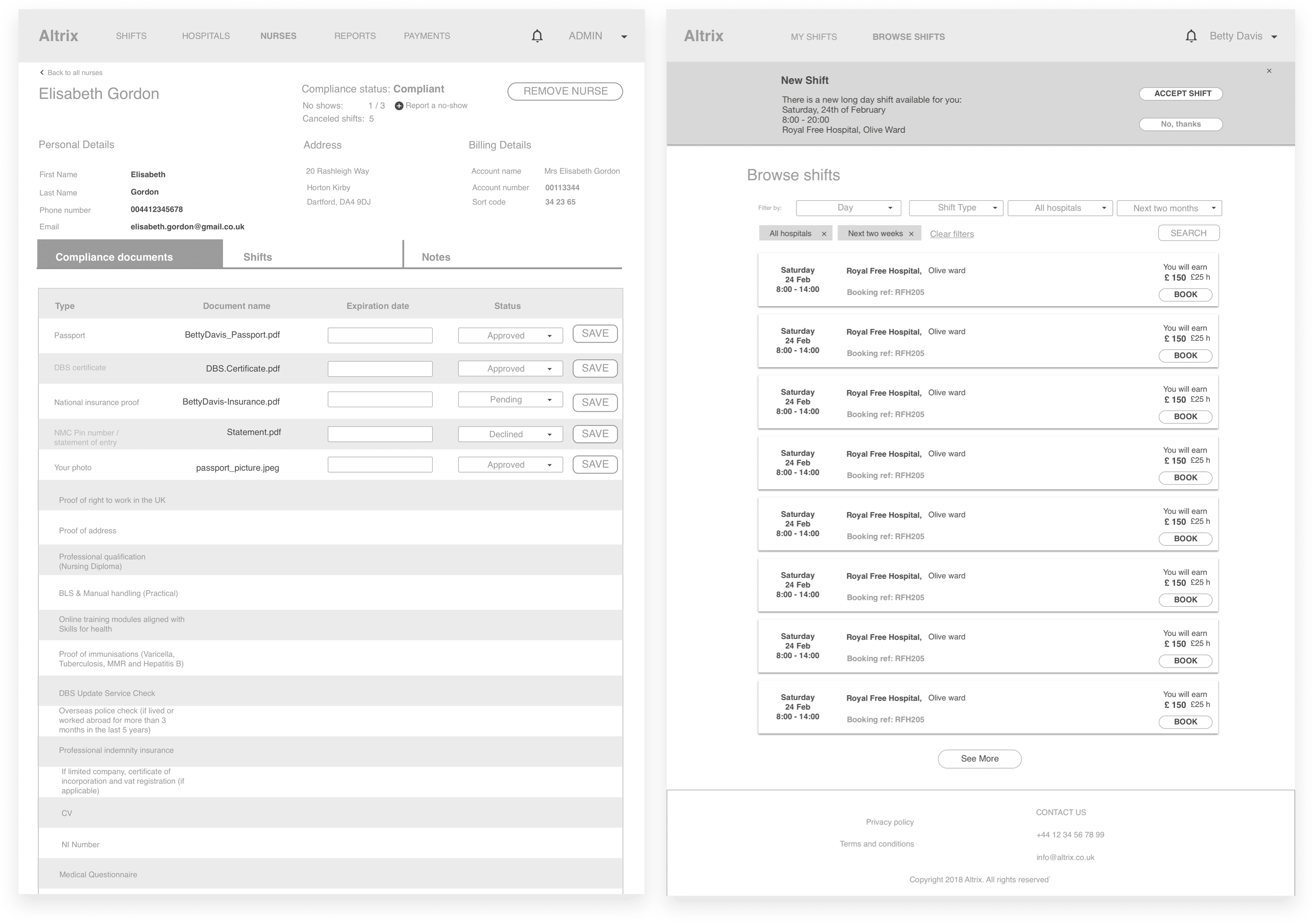Screen dimensions: 1314x924
Task: Click the admin notification bell icon
Action: pos(537,36)
